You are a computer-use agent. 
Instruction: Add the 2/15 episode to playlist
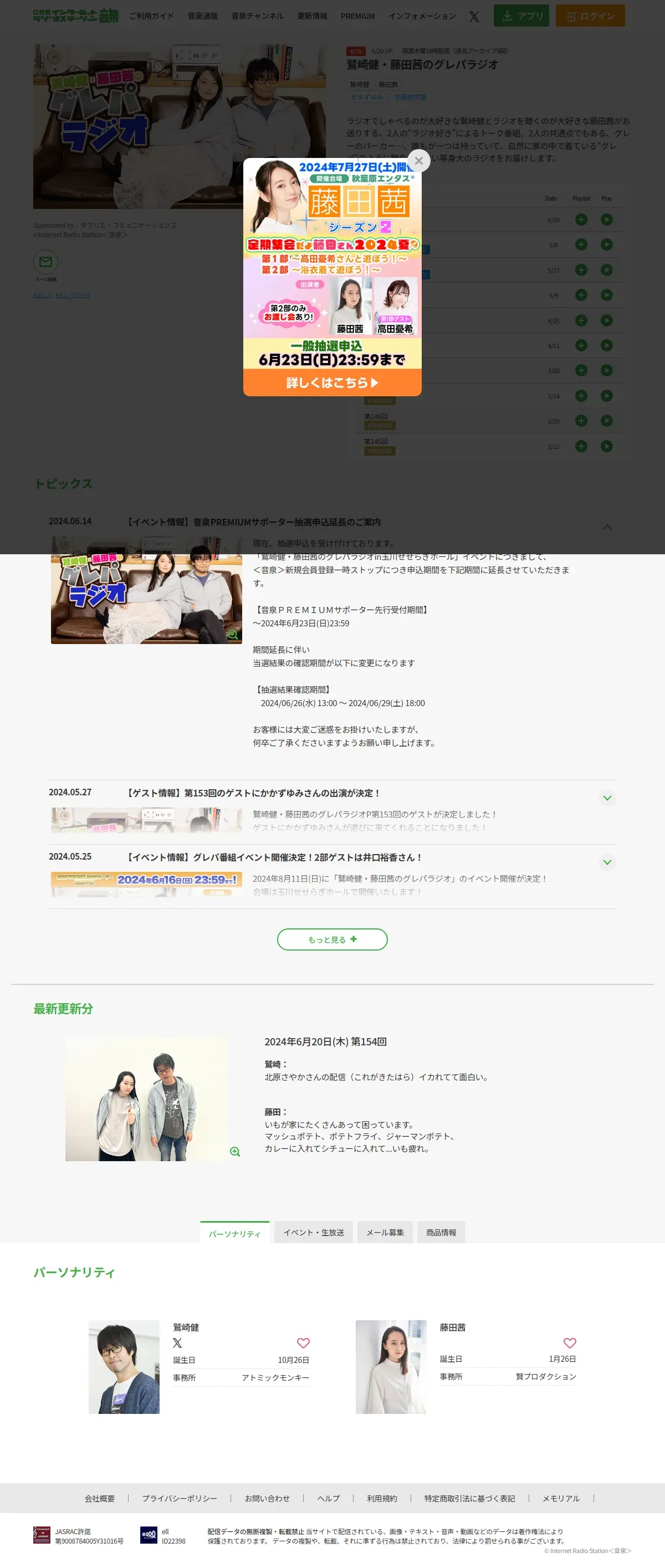tap(581, 446)
